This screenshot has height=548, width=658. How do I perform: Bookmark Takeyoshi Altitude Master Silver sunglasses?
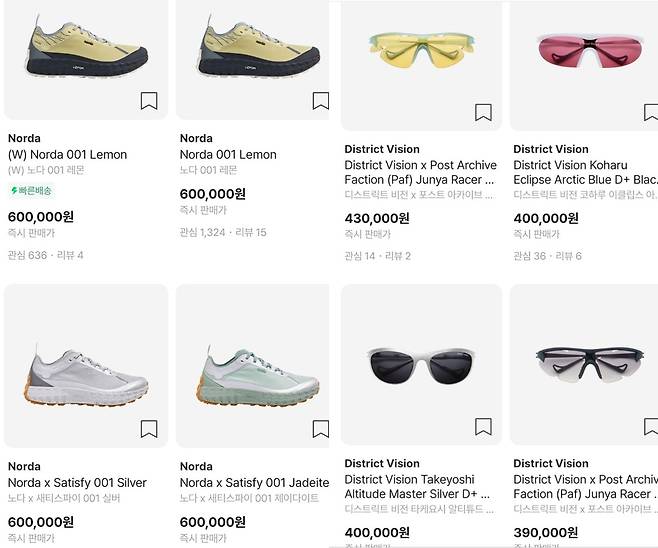(483, 427)
